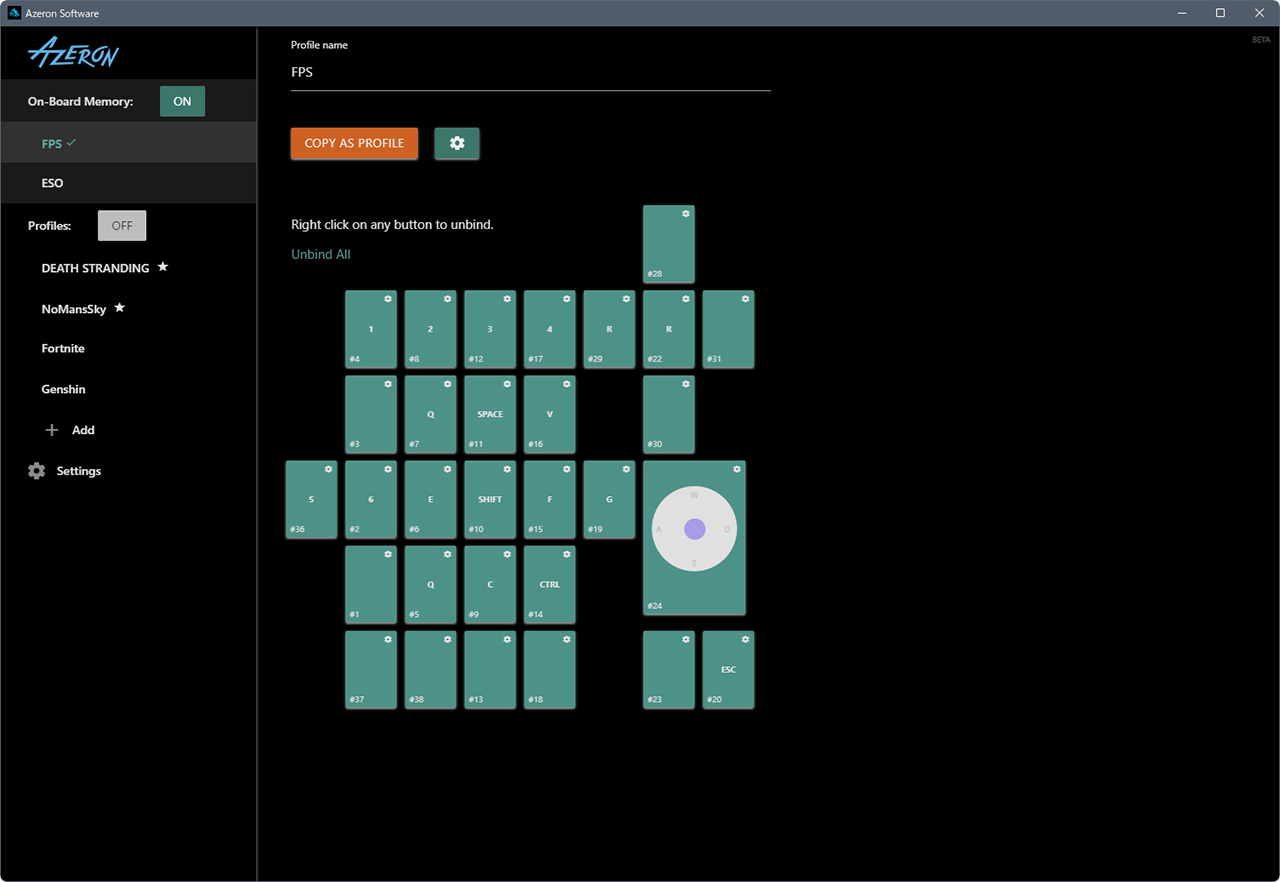Screen dimensions: 1280x882
Task: Open gear settings on the ESC button #20
Action: [746, 639]
